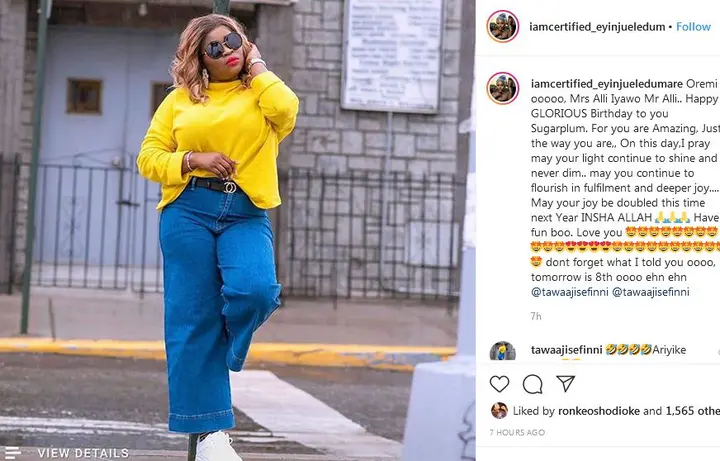This screenshot has height=461, width=720.
Task: Click ronkeoshodioke small liker avatar
Action: pyautogui.click(x=499, y=410)
